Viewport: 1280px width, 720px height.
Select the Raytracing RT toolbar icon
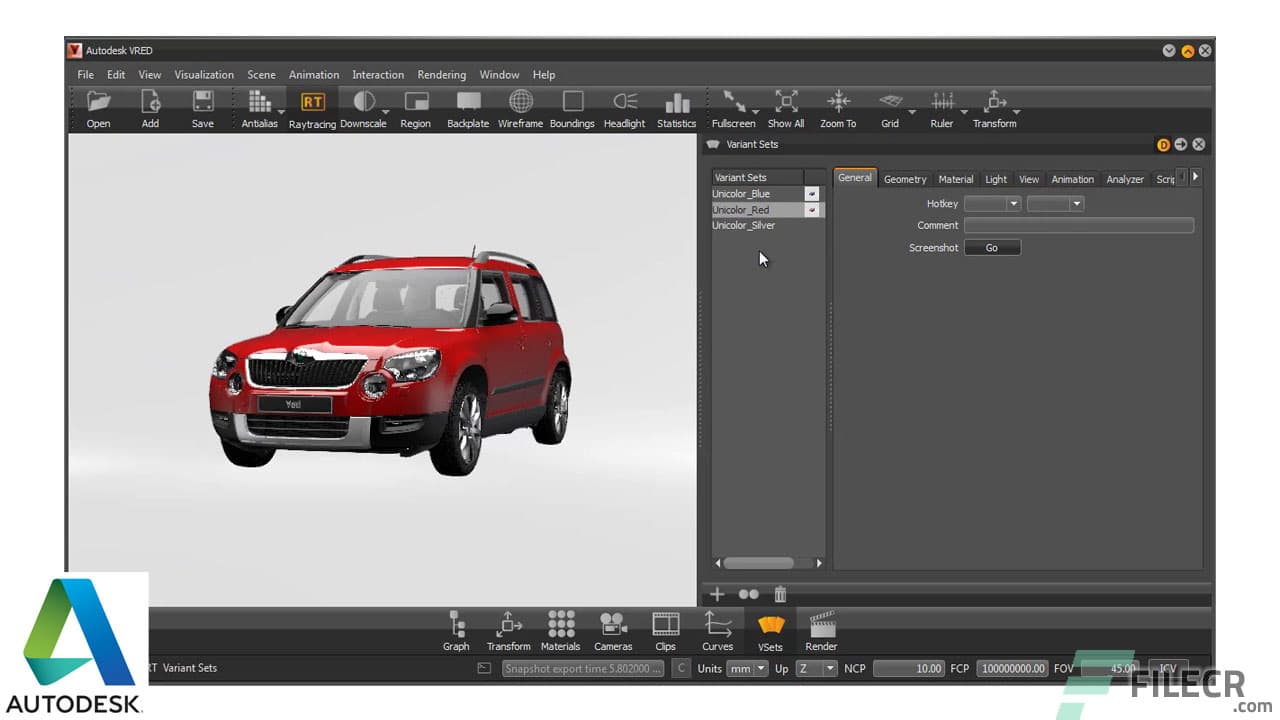[312, 102]
